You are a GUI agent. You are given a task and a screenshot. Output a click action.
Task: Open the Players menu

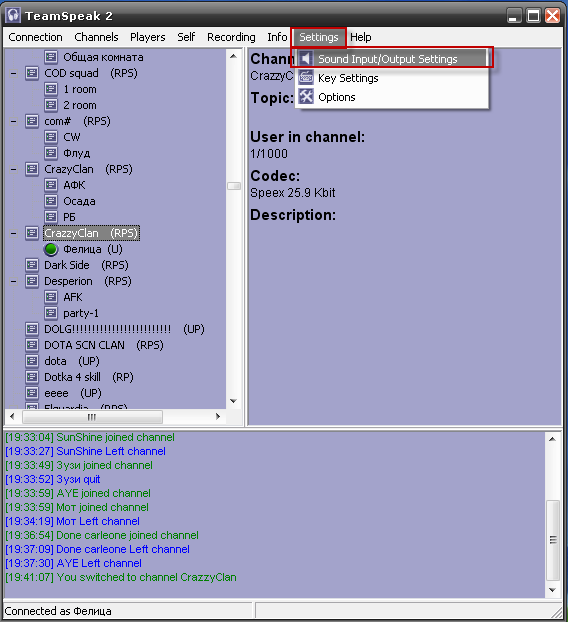click(x=148, y=37)
